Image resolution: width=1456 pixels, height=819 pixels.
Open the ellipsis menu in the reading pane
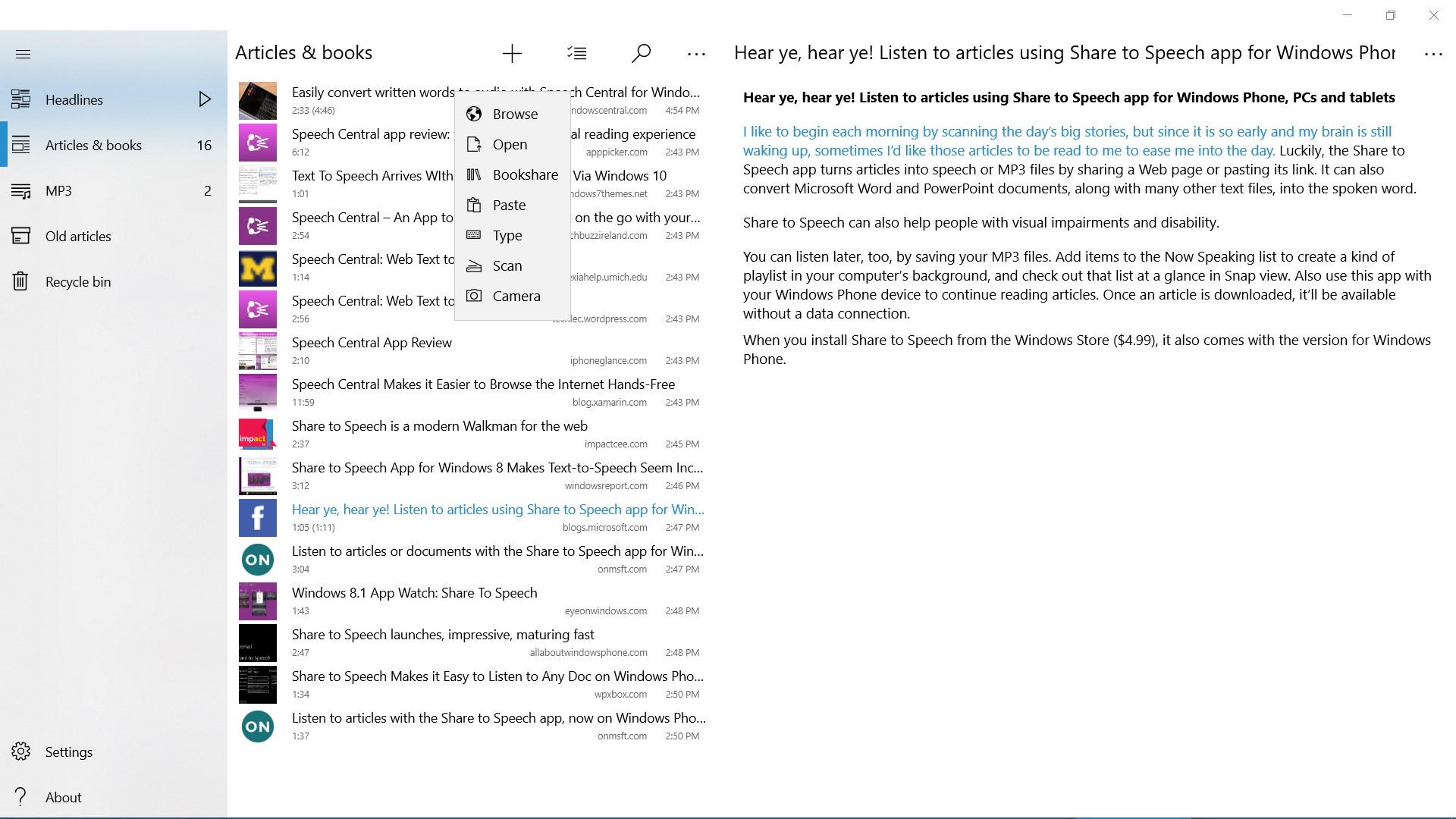(x=1434, y=53)
